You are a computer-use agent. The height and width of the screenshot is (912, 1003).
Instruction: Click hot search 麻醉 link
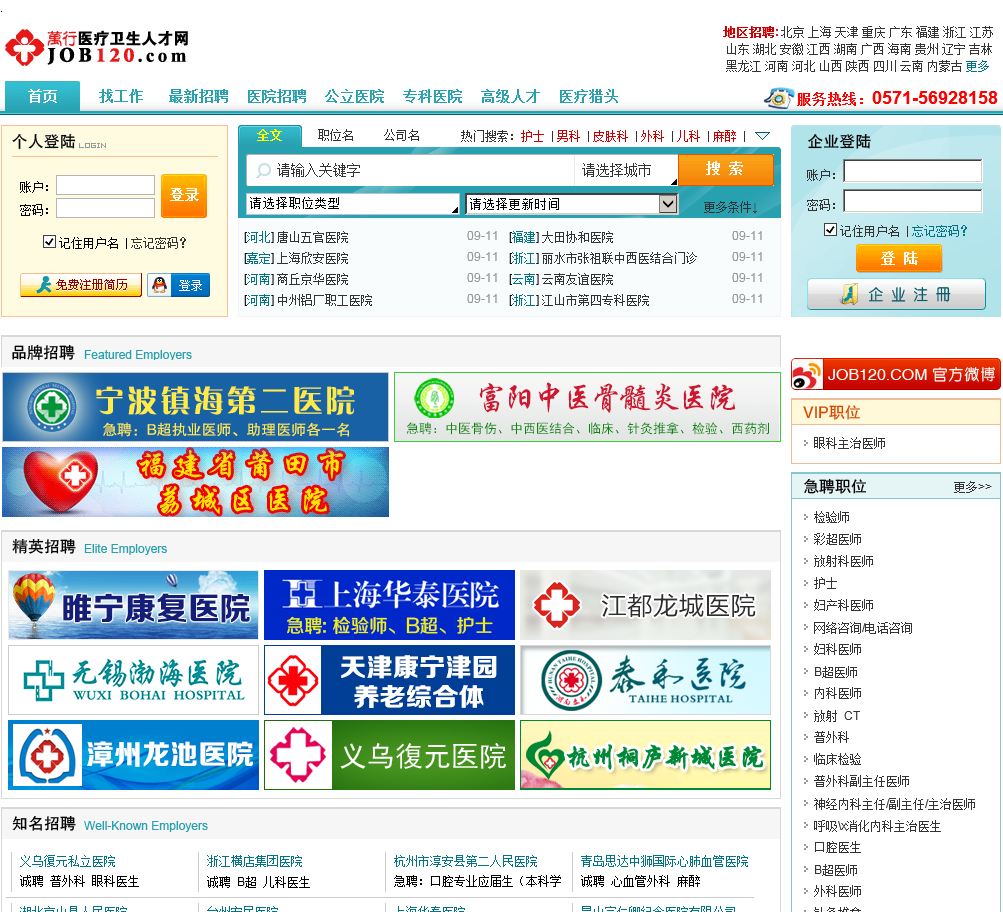click(x=725, y=136)
